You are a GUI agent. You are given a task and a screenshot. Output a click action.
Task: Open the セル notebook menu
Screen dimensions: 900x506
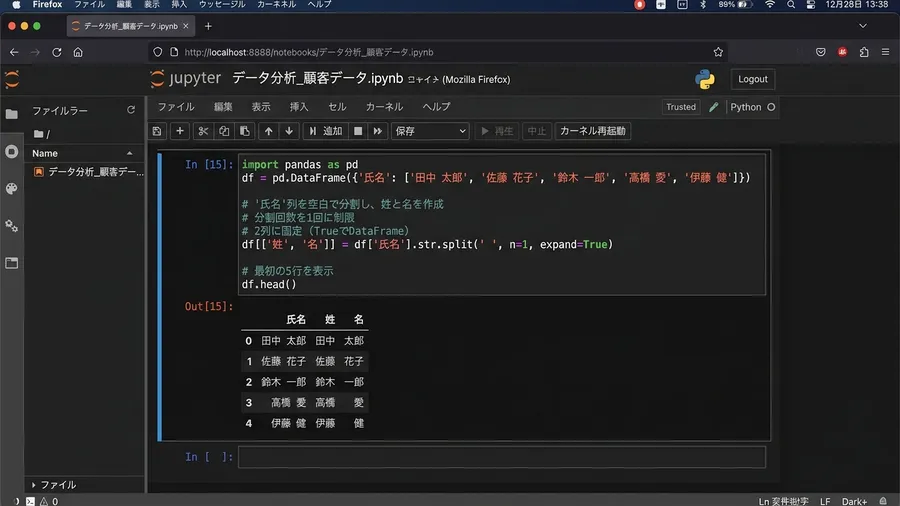point(337,107)
